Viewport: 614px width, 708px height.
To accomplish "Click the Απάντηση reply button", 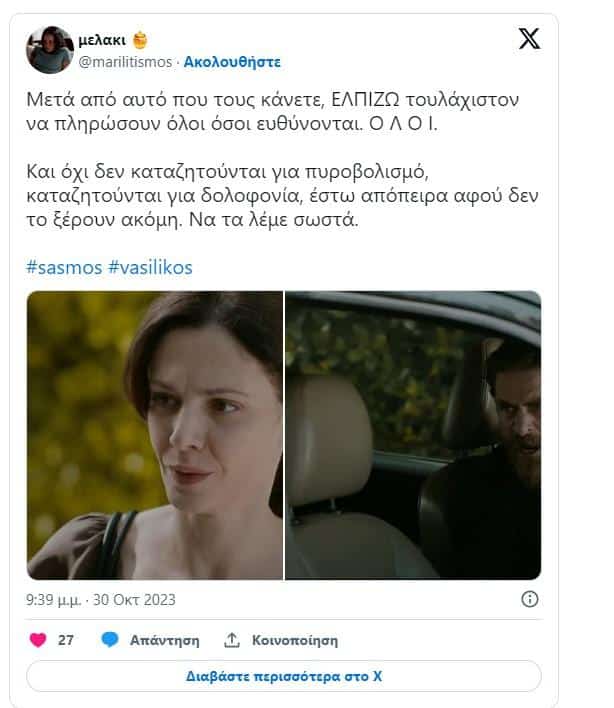I will [164, 640].
